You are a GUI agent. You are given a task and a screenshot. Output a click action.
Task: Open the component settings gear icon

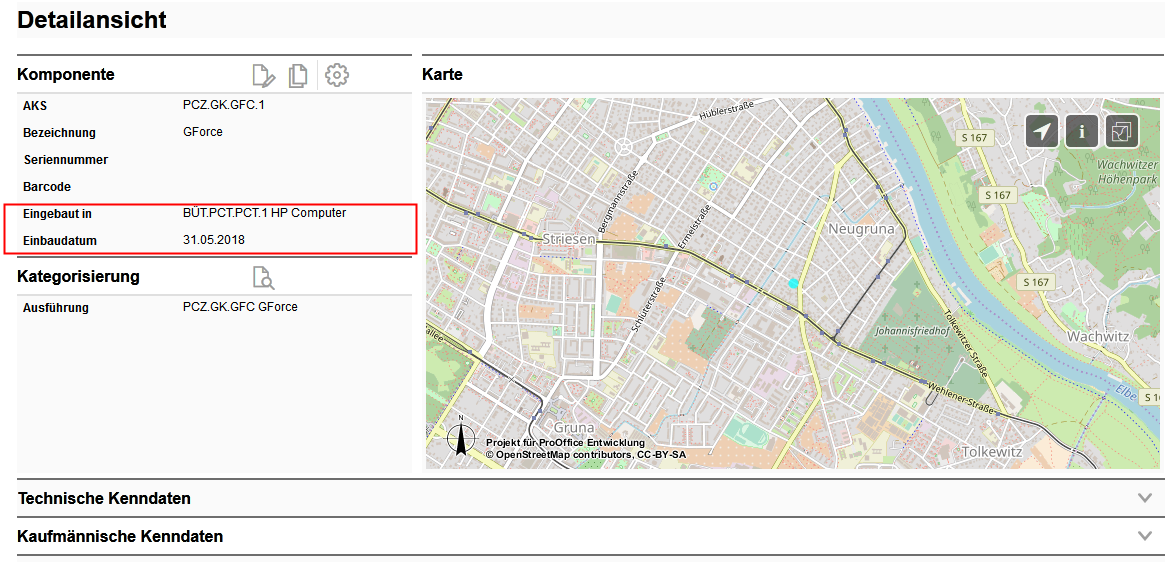337,75
